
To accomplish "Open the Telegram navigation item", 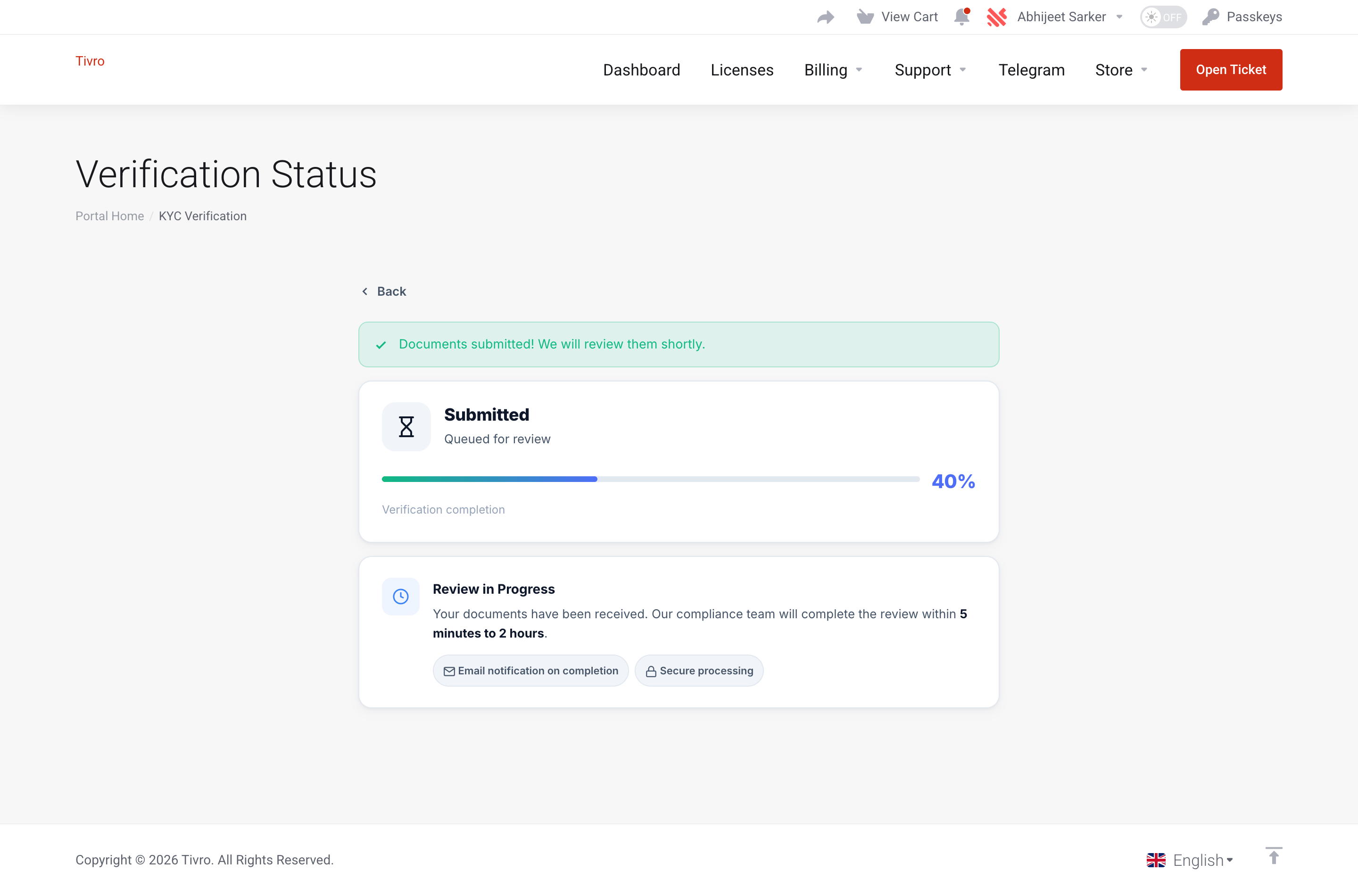I will (1031, 70).
